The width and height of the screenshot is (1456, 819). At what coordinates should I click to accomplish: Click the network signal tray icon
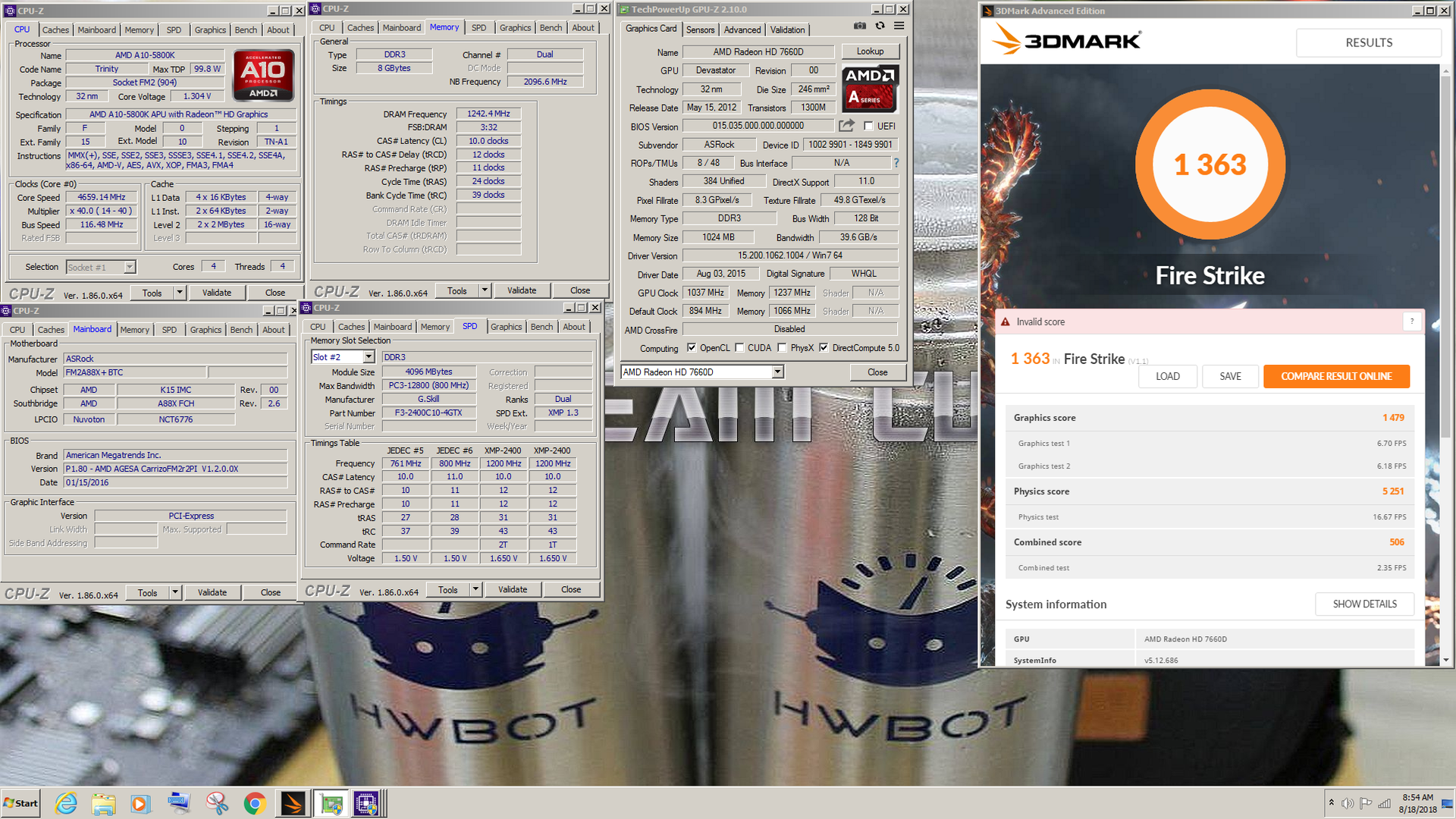click(x=1384, y=803)
